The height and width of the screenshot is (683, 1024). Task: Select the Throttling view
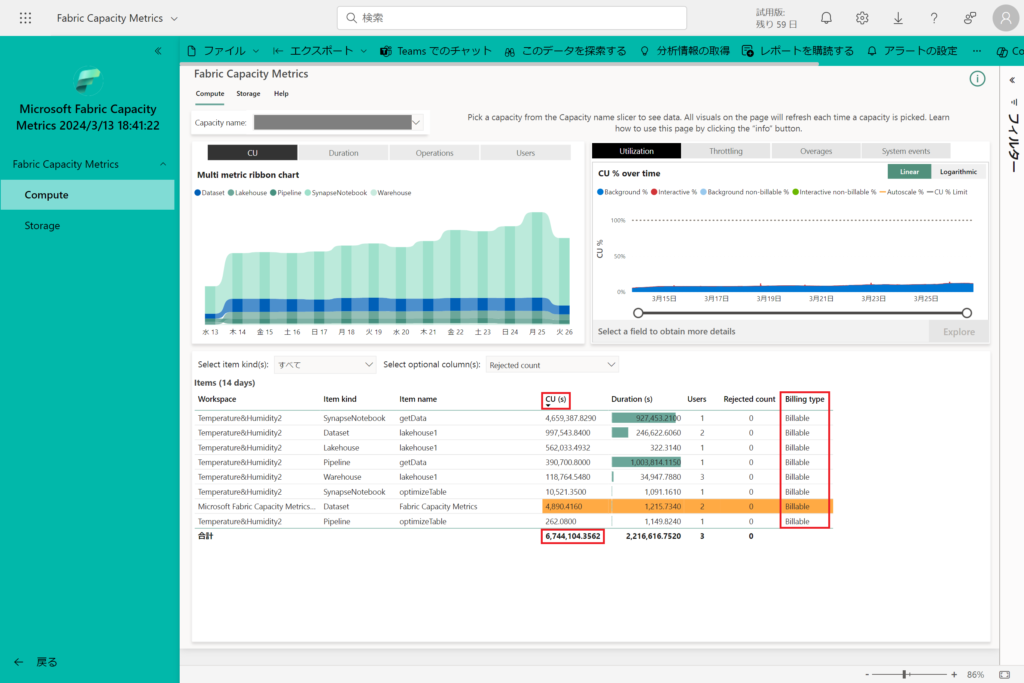(726, 151)
